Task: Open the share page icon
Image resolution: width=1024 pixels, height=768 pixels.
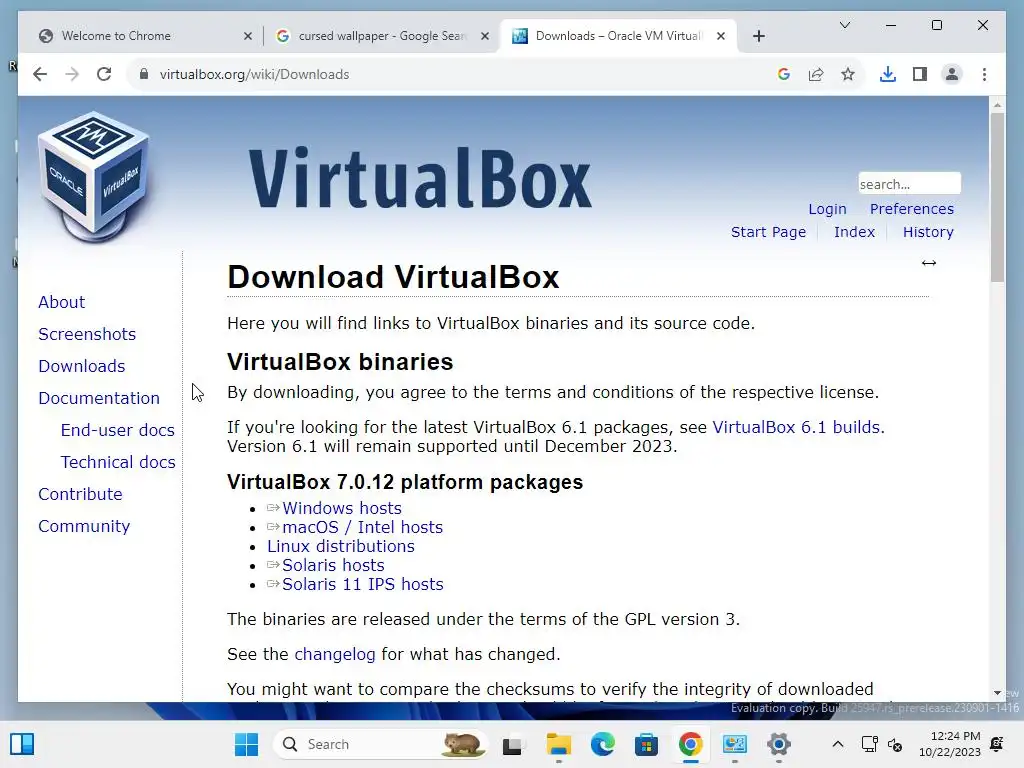Action: pyautogui.click(x=816, y=74)
